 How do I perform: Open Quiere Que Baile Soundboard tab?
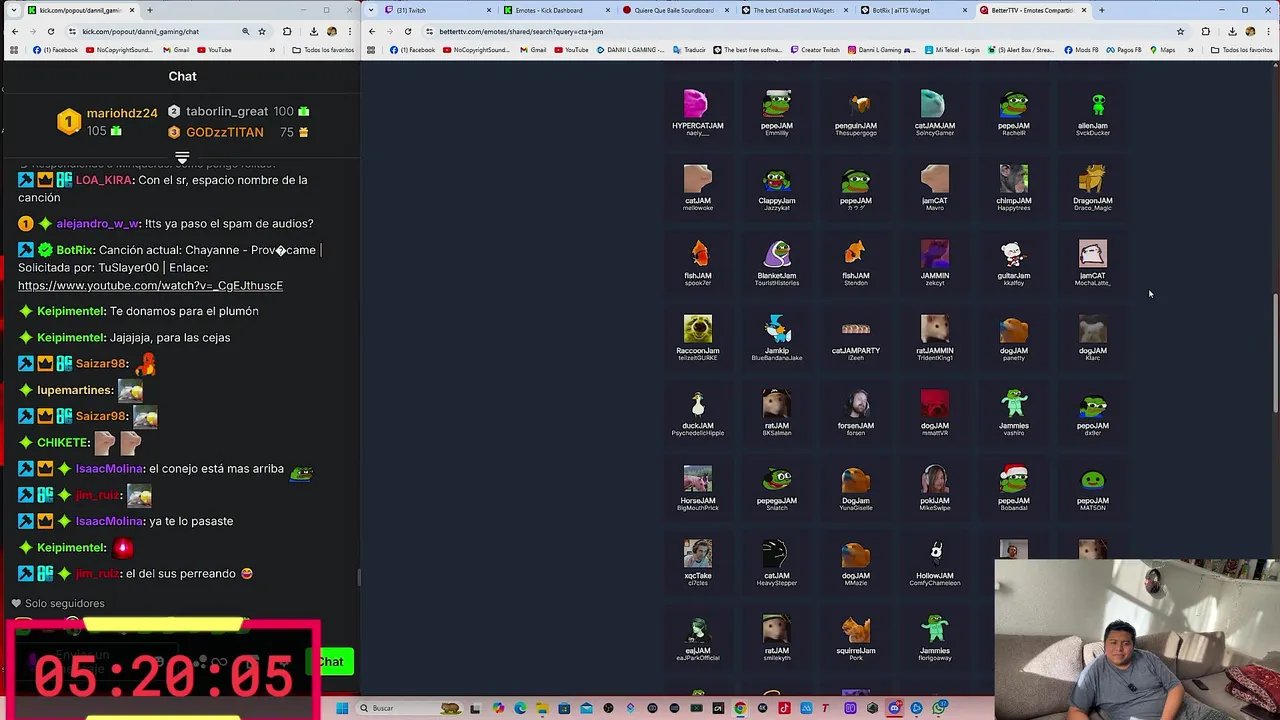tap(678, 10)
